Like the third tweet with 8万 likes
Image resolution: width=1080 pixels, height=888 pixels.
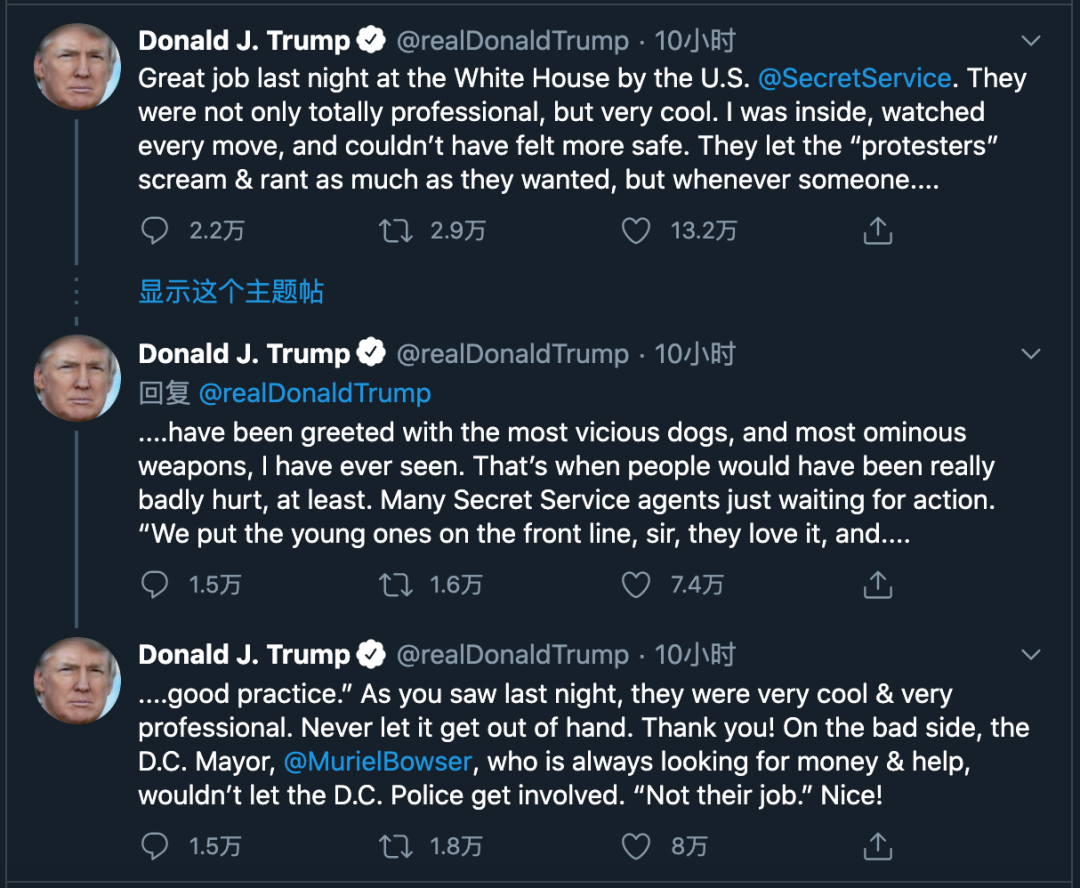coord(636,846)
